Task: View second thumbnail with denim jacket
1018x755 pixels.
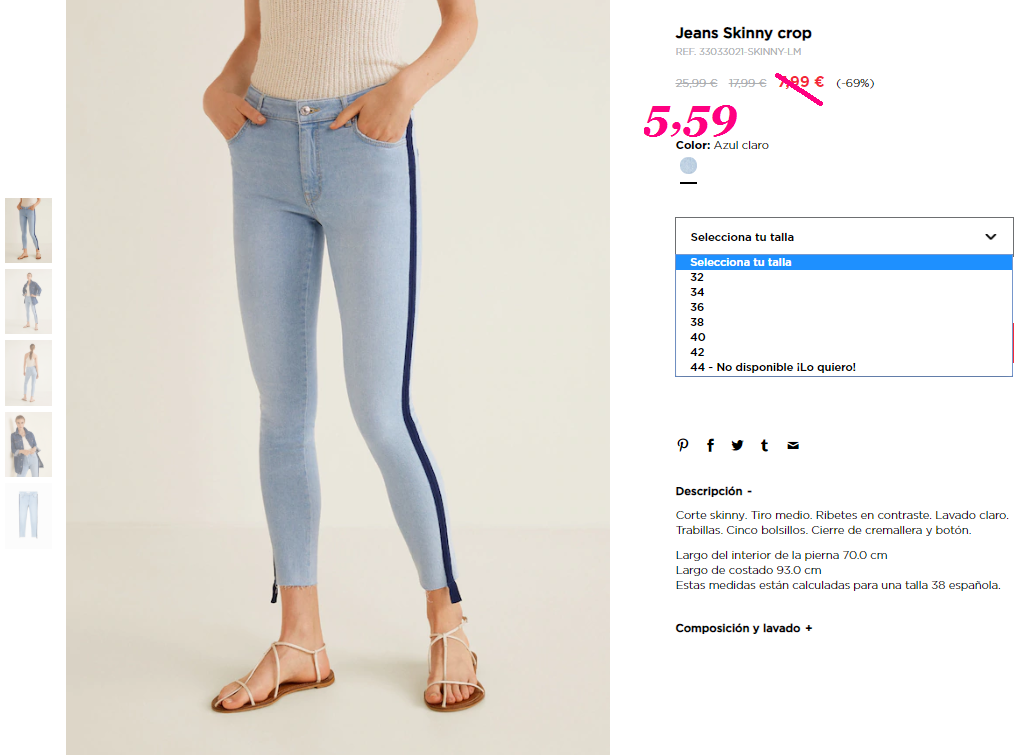Action: coord(29,302)
